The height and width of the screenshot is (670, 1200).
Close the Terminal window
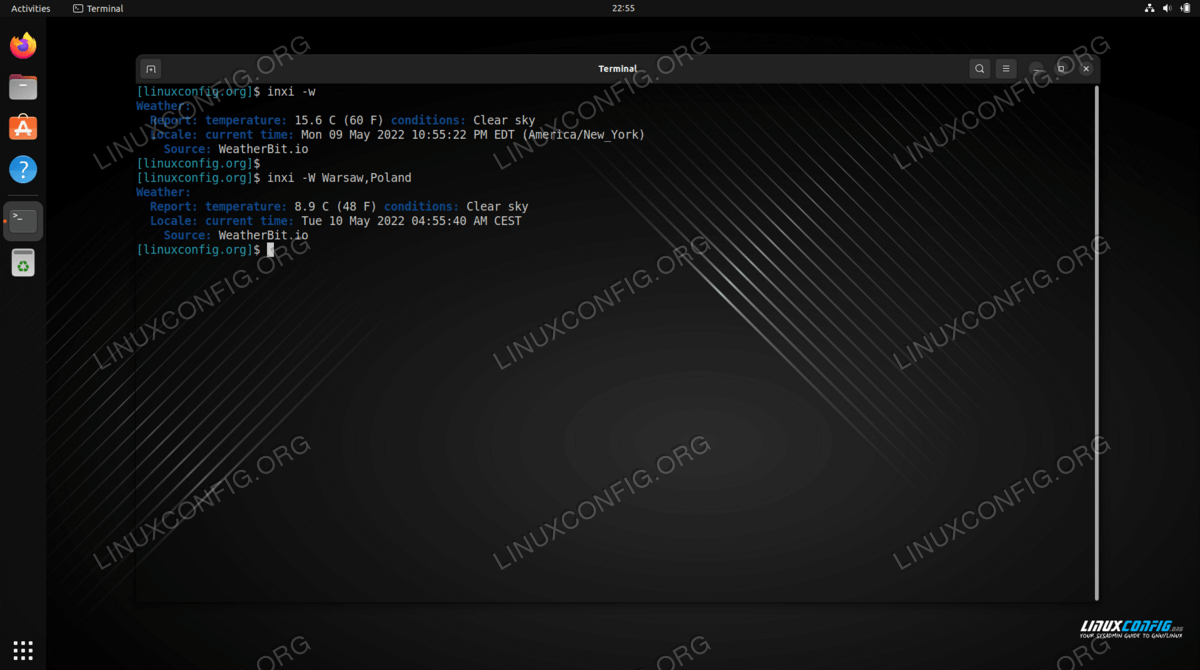click(1086, 69)
